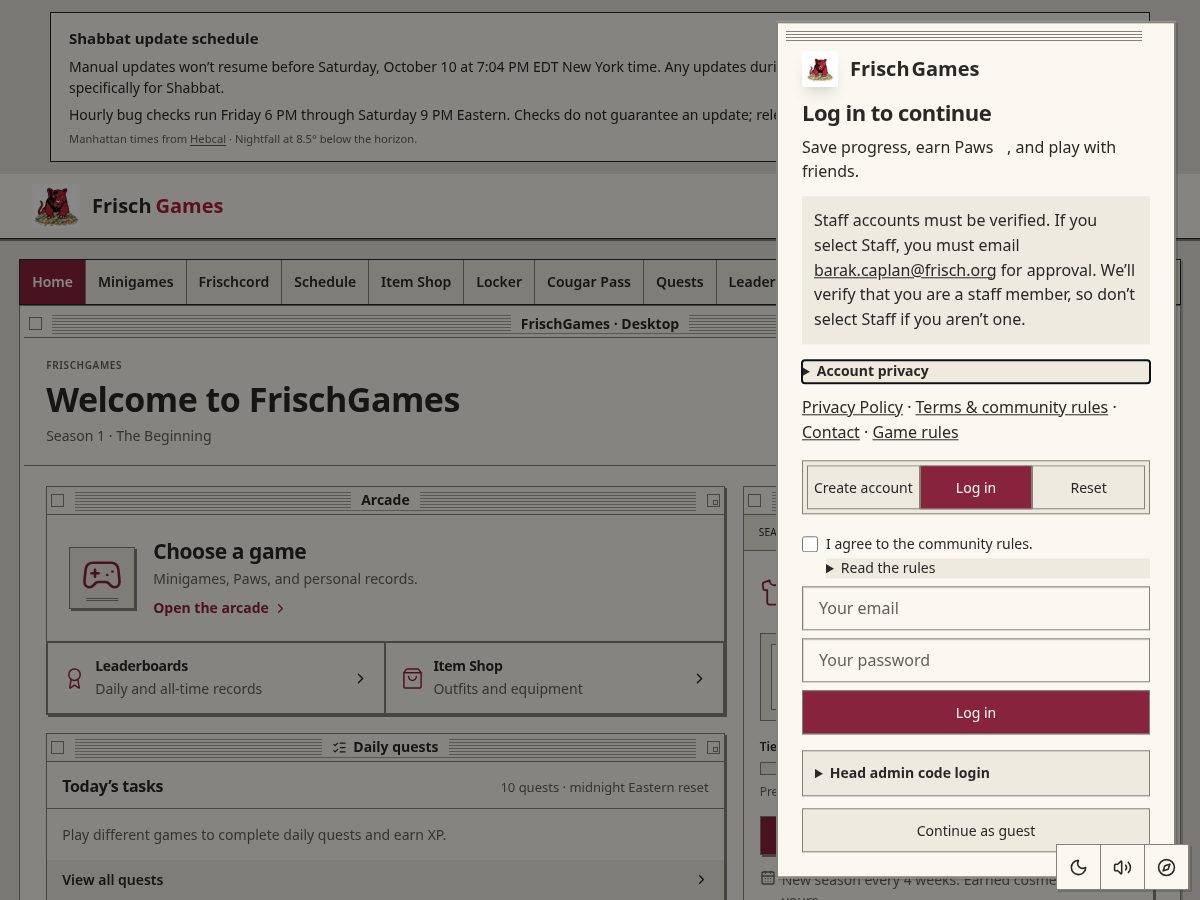Open the compass navigation icon

pos(1166,867)
